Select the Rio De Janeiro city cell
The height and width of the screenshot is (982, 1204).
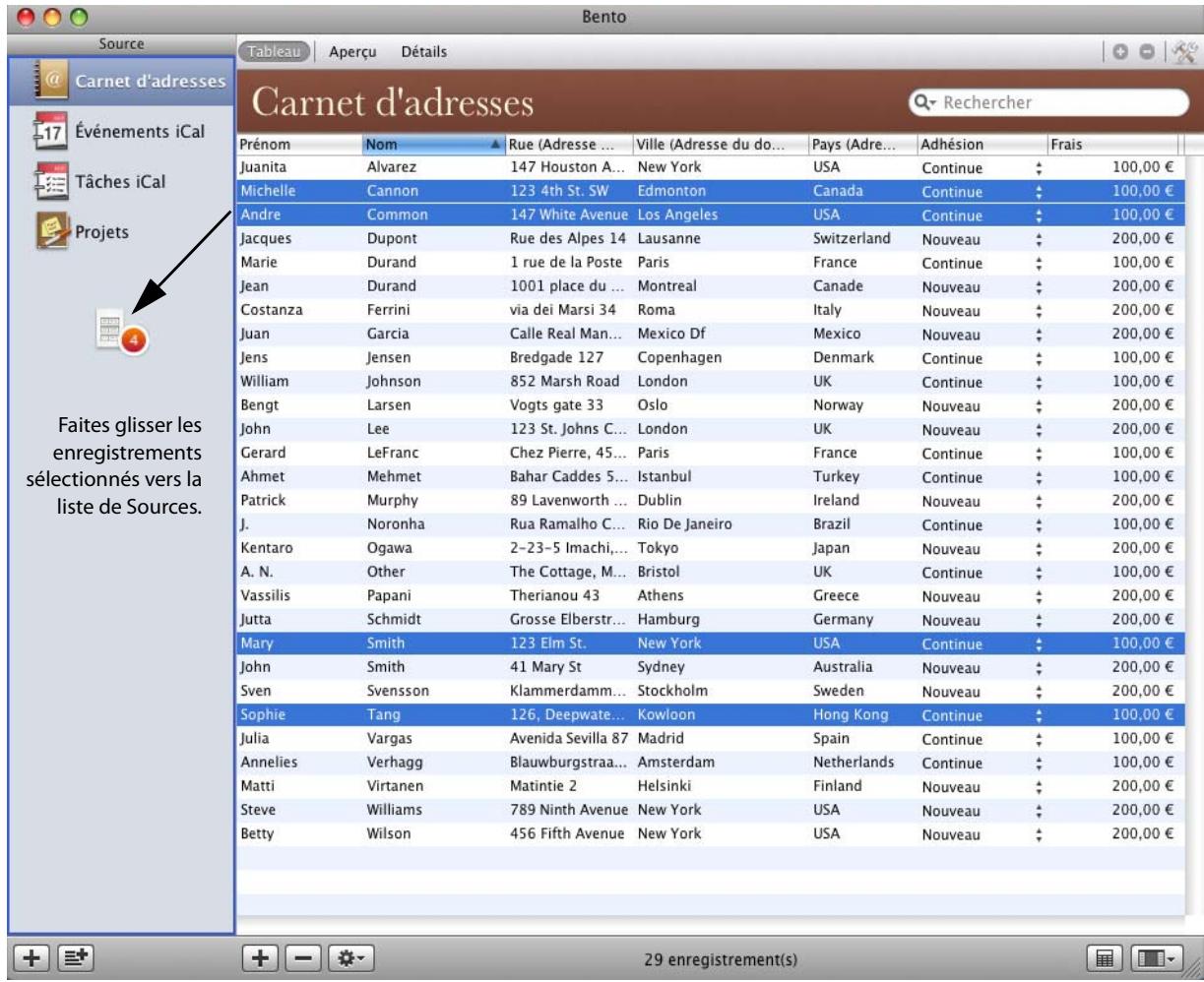click(684, 524)
